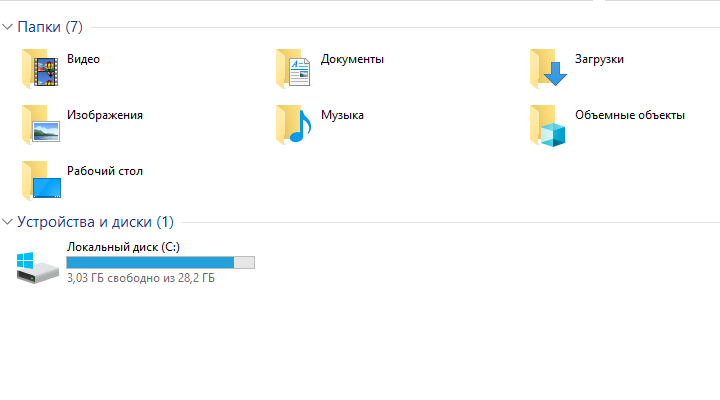Select the Видео label text
The image size is (720, 400).
coord(83,59)
